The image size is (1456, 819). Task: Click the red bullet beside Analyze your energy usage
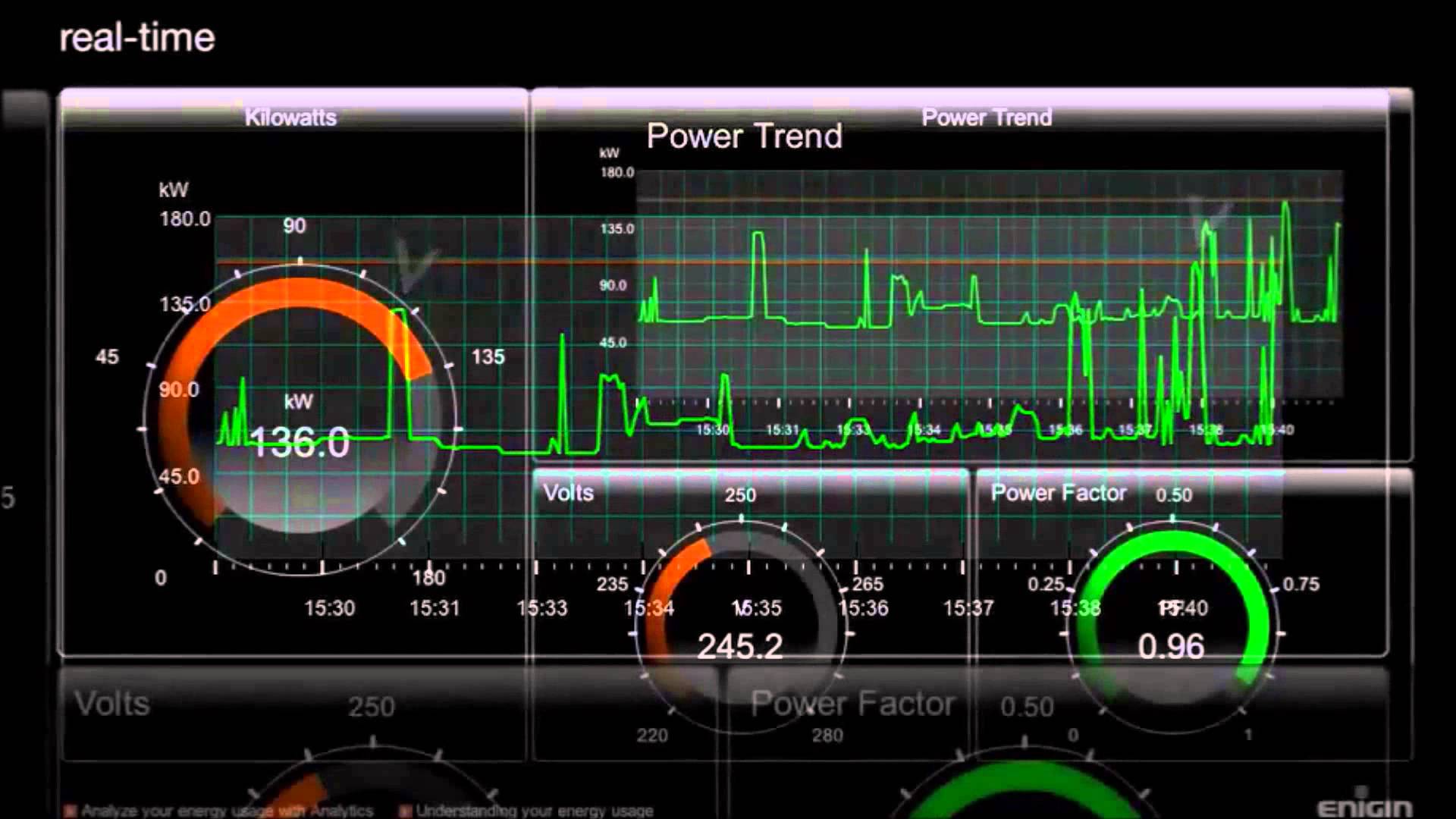pyautogui.click(x=71, y=811)
